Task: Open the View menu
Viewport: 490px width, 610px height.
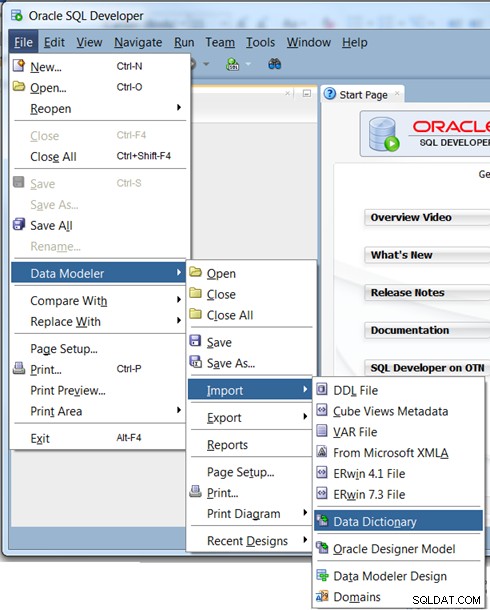Action: (89, 42)
